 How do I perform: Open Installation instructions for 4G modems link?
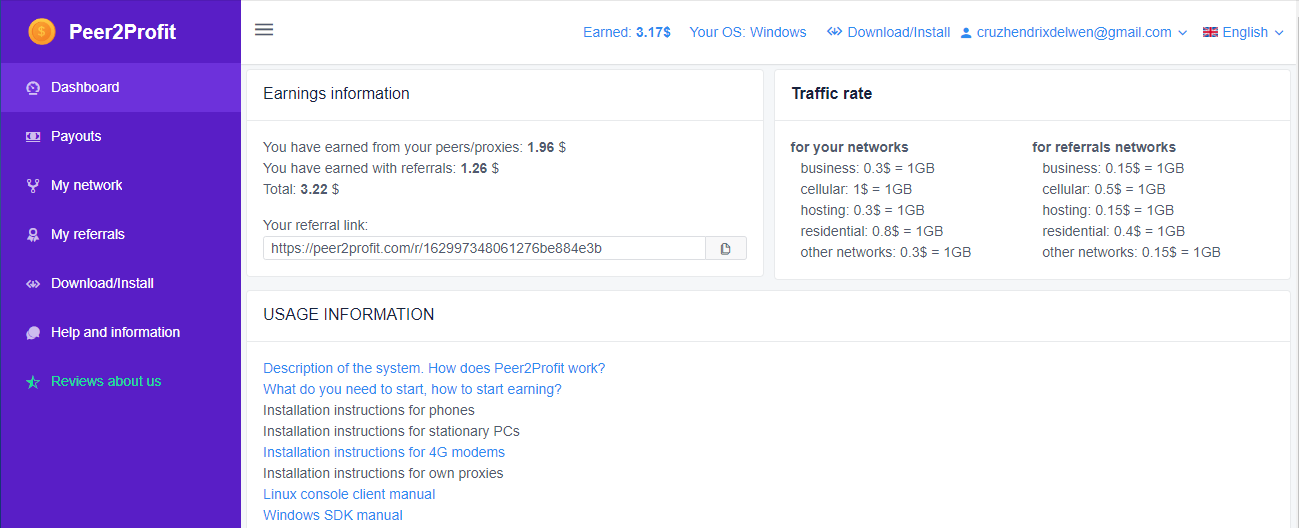(384, 452)
